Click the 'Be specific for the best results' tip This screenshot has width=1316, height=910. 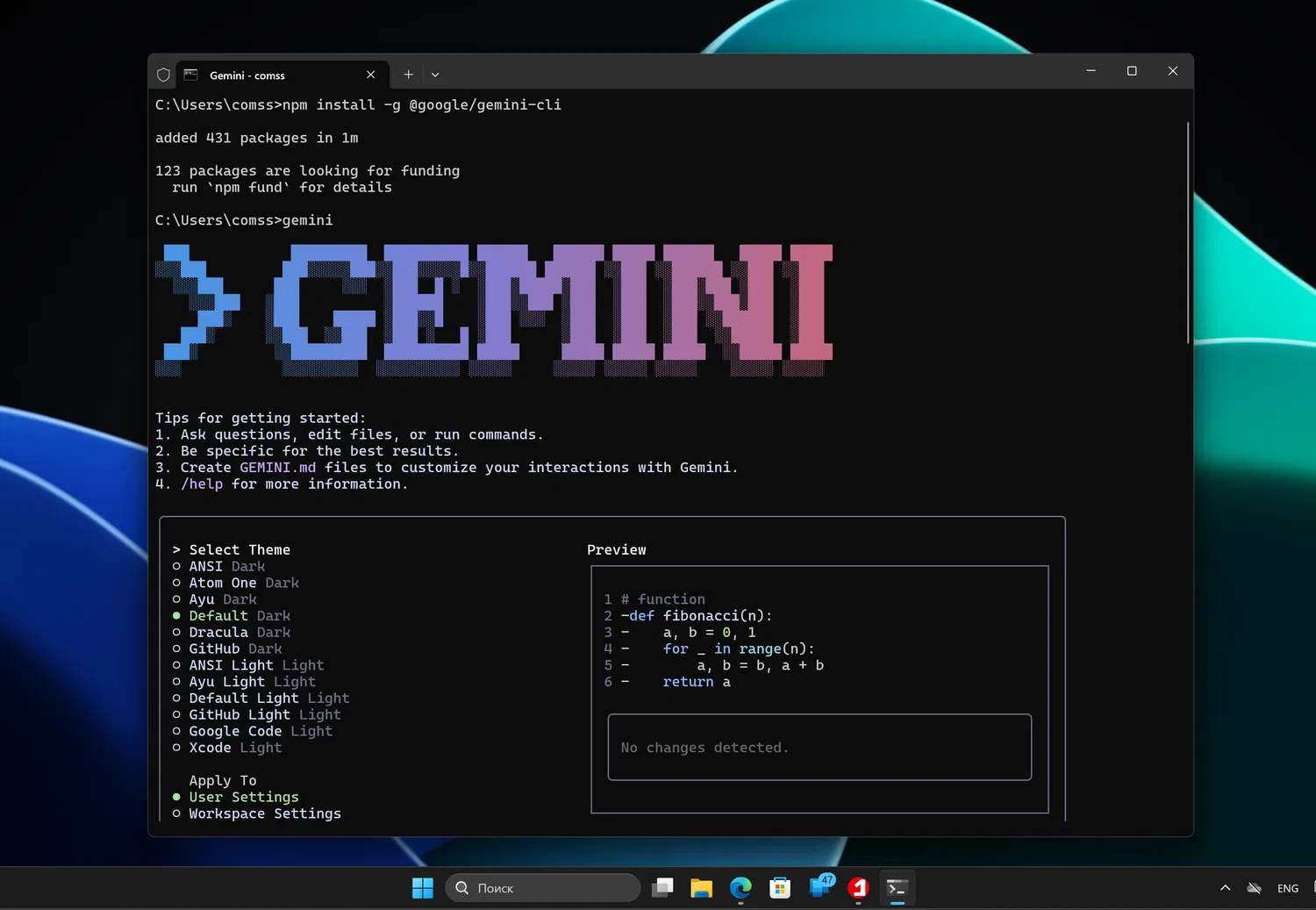(x=307, y=451)
